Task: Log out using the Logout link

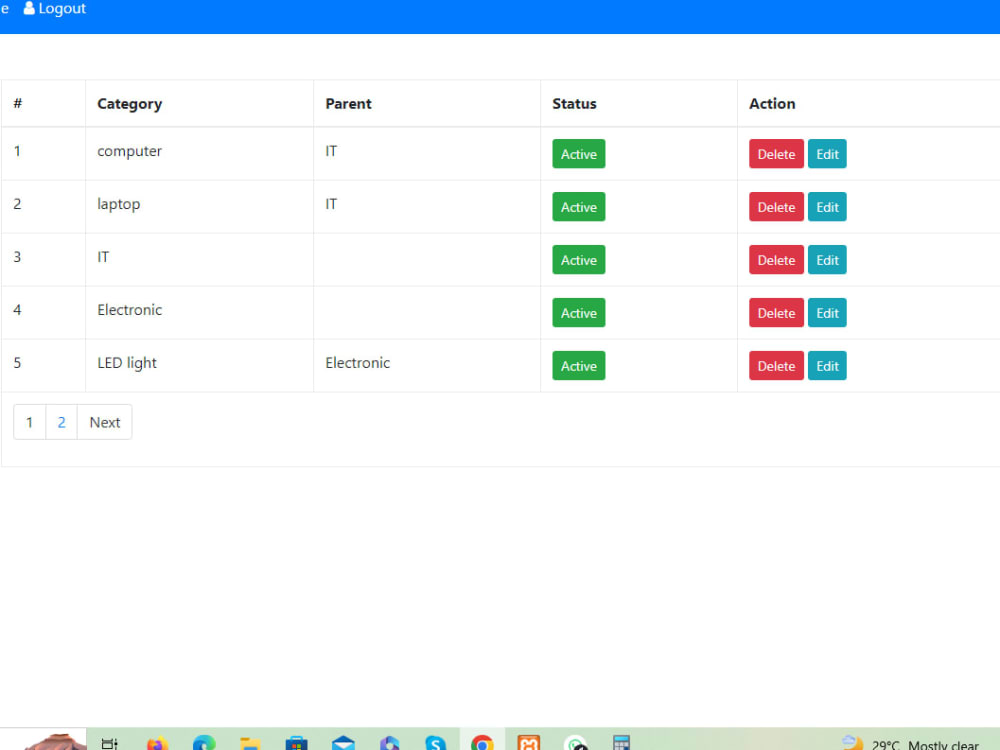Action: point(54,8)
